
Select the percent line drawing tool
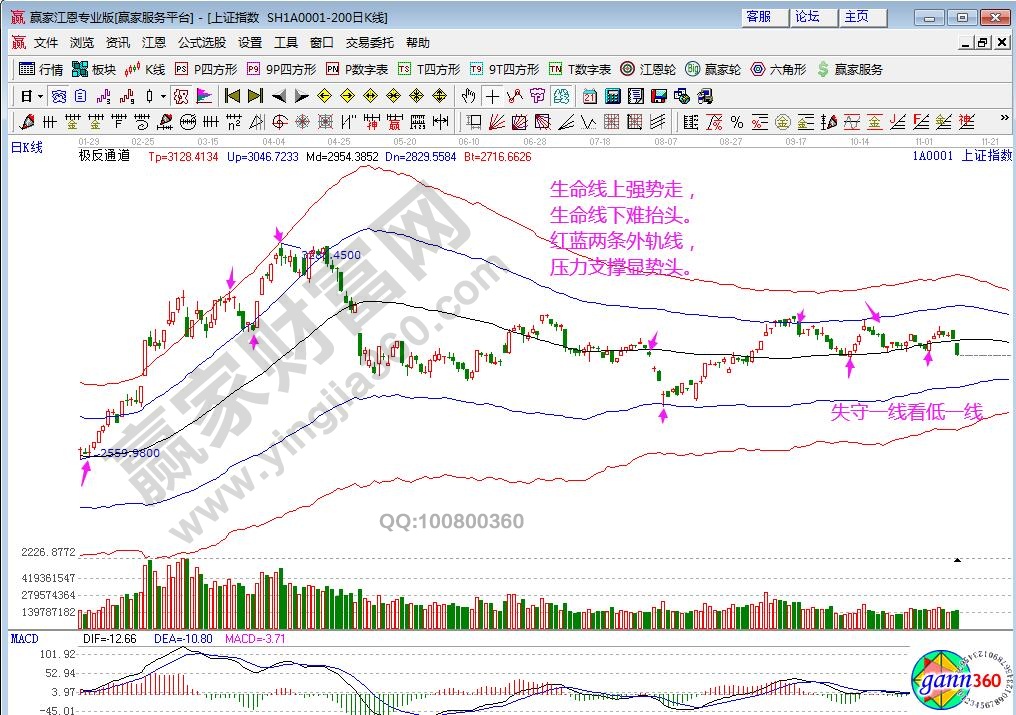coord(736,122)
